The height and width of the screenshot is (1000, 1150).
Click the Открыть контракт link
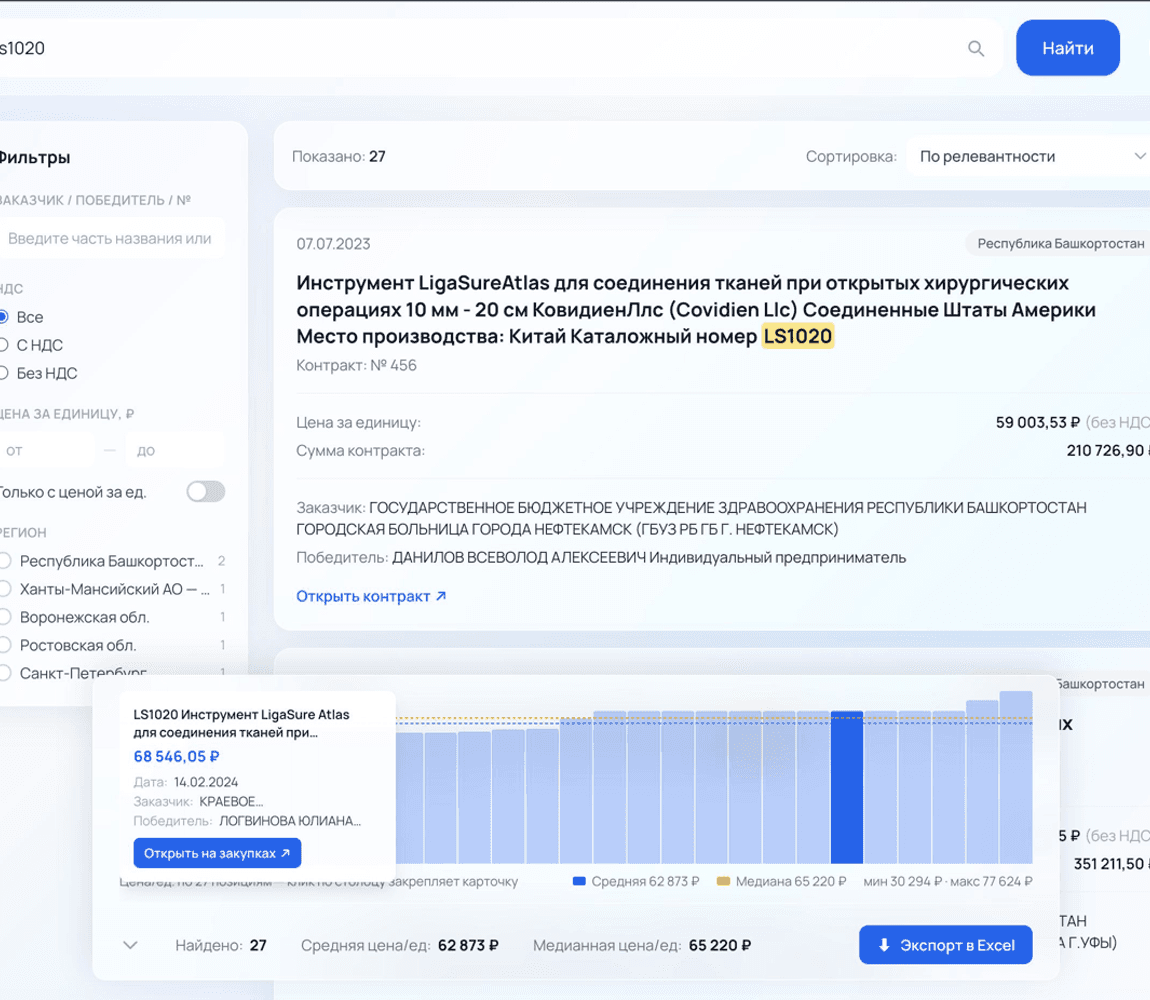click(371, 596)
